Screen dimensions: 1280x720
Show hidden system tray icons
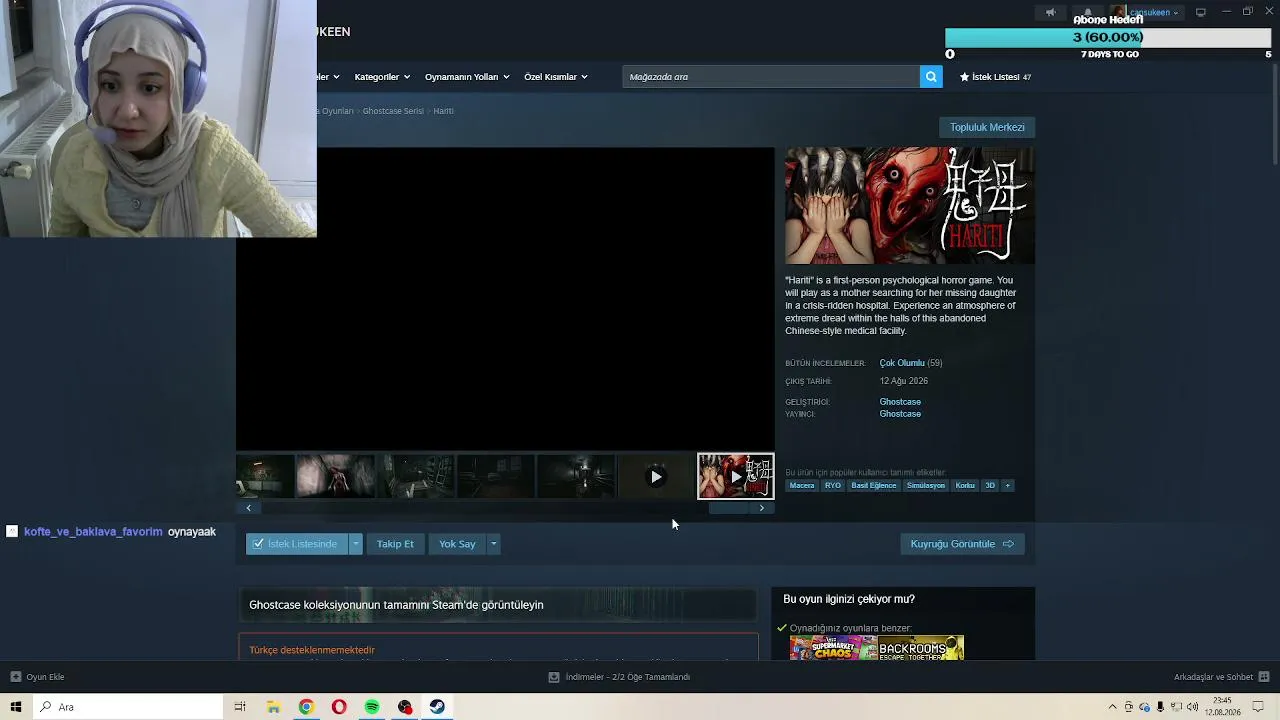(1112, 707)
